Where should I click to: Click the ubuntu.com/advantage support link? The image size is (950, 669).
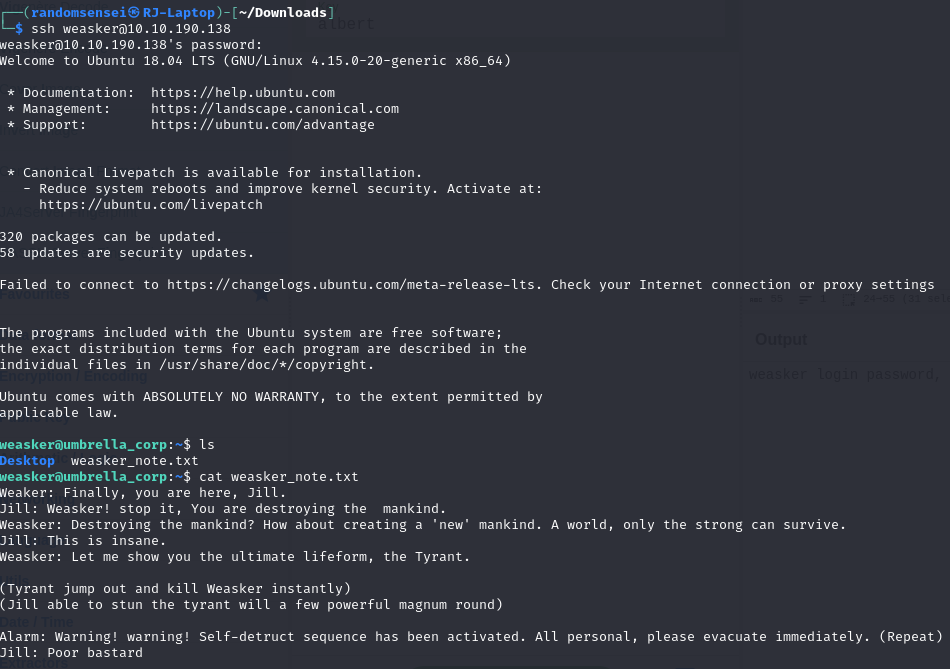[263, 125]
